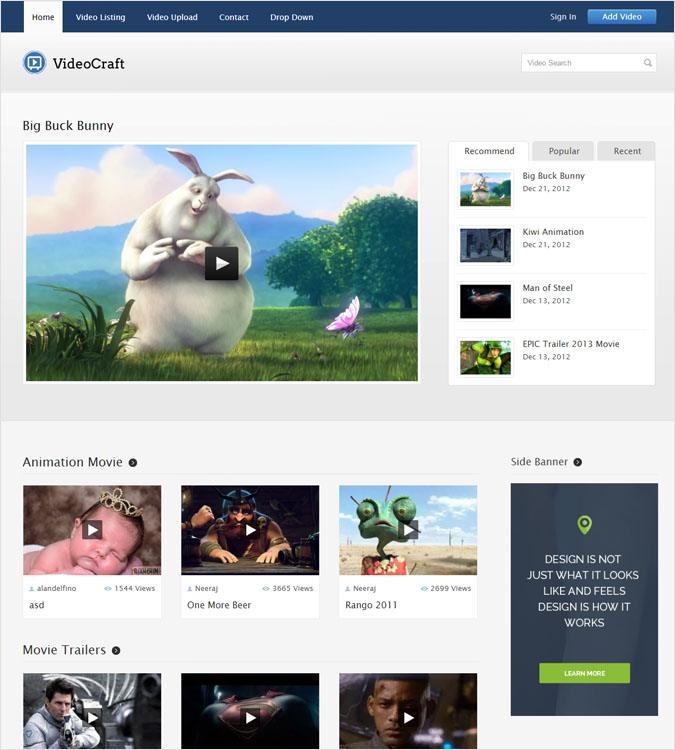Image resolution: width=675 pixels, height=750 pixels.
Task: Click the One More Beer title
Action: click(x=219, y=605)
